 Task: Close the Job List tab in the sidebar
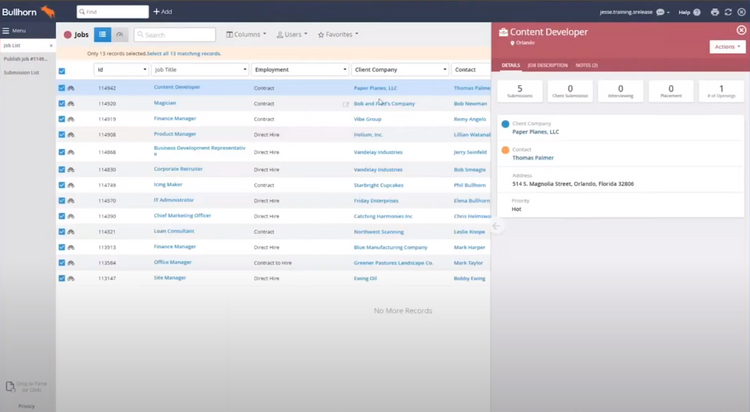[51, 45]
